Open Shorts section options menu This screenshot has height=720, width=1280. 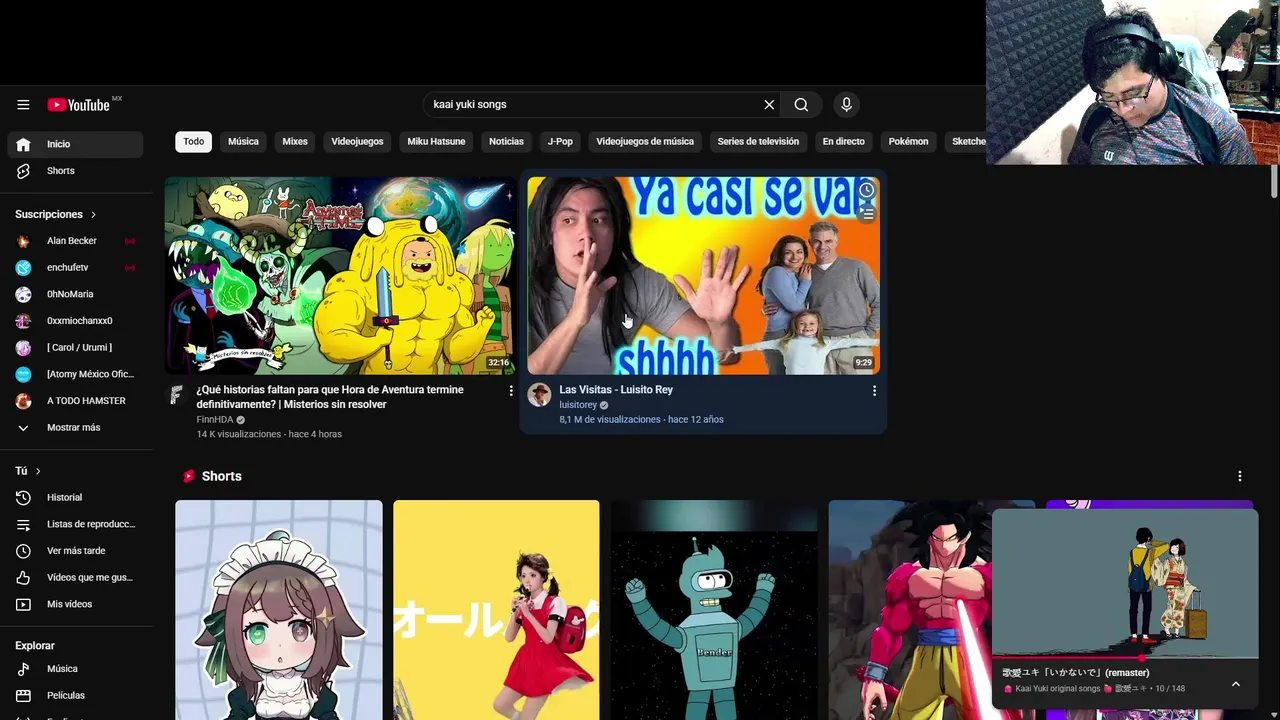[1240, 477]
